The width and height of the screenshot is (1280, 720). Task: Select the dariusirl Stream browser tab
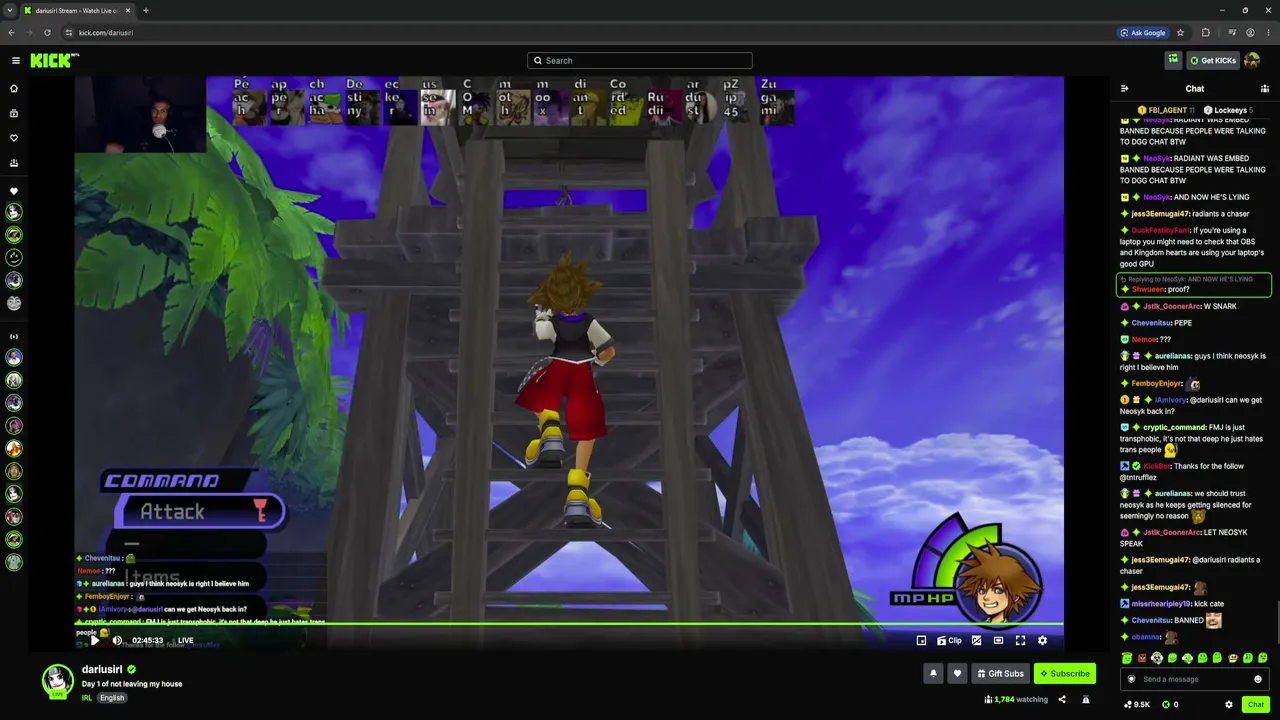[x=78, y=11]
